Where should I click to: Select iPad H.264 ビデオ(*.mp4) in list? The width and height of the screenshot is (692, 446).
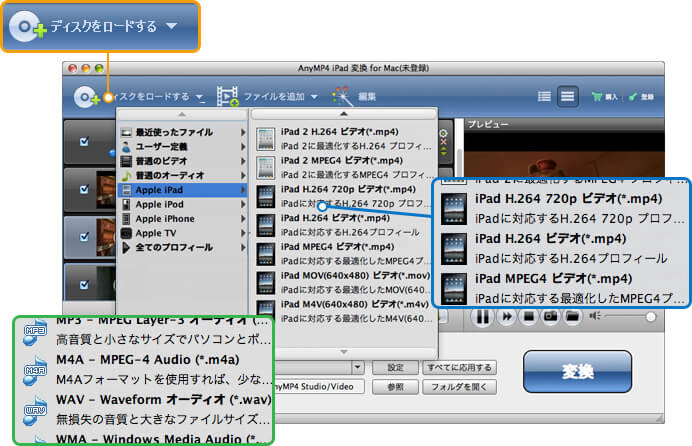(344, 225)
